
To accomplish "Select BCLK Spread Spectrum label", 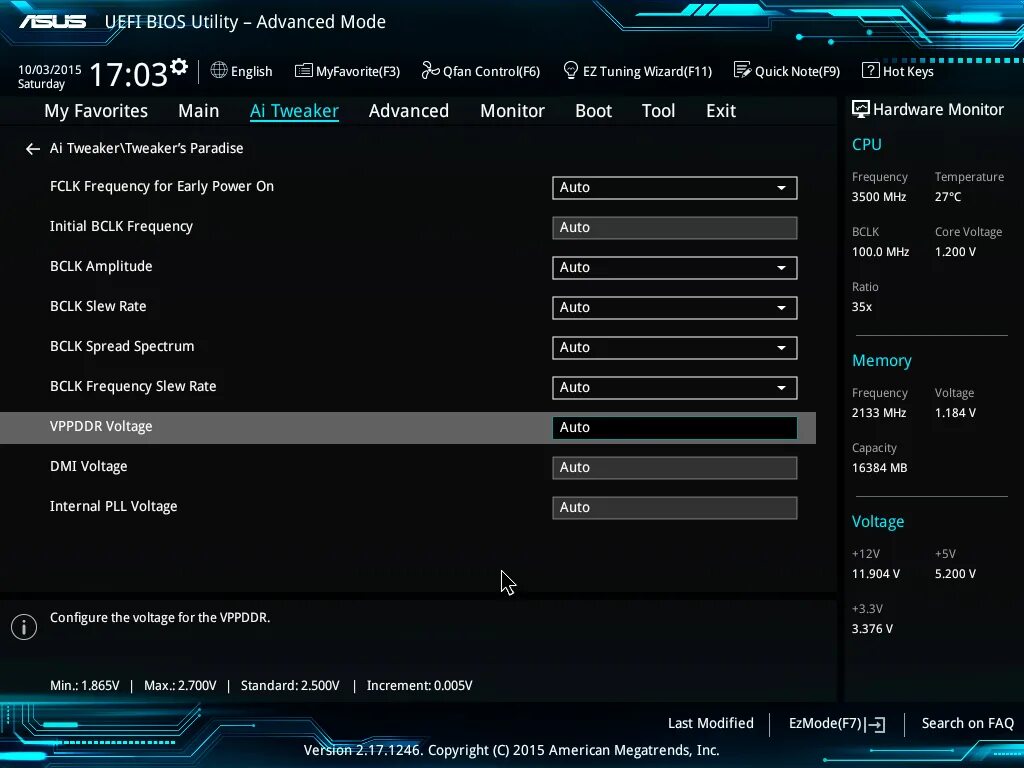I will 122,346.
